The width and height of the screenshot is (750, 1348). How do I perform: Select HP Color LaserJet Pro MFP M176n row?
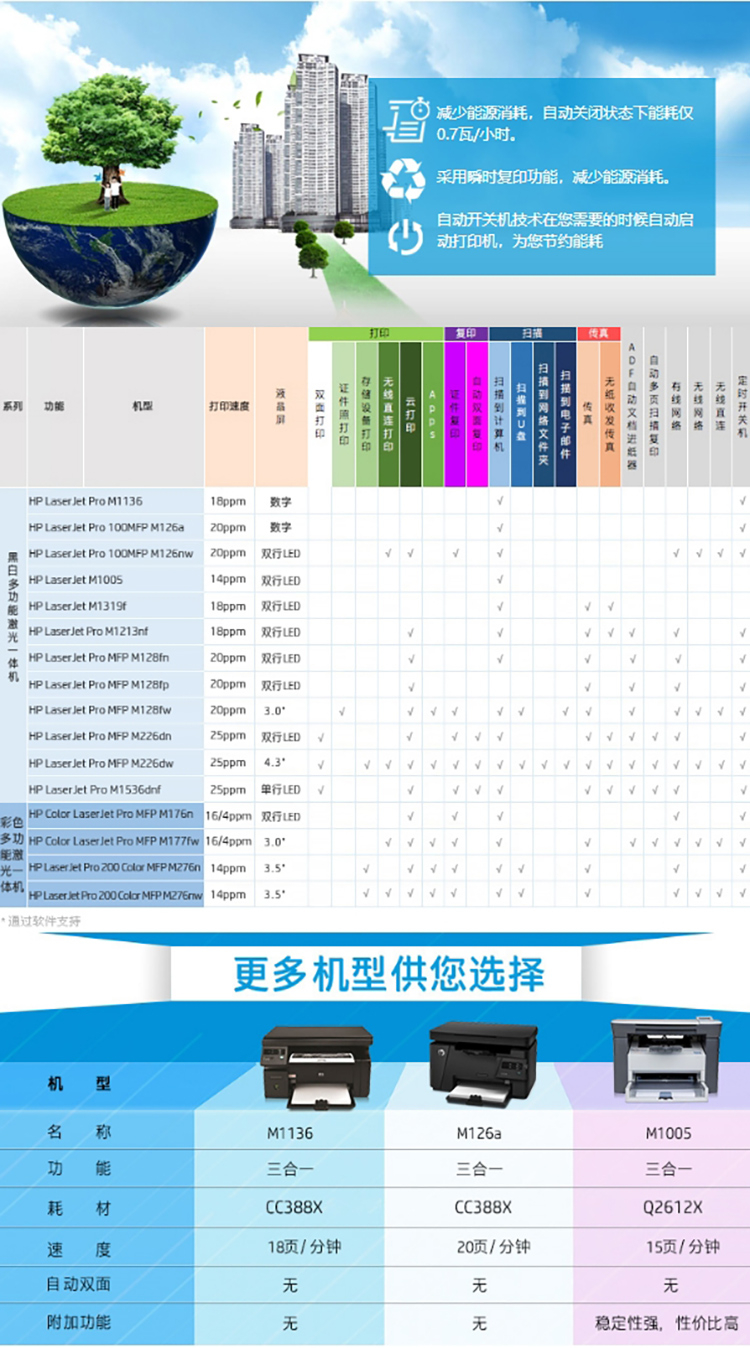110,815
